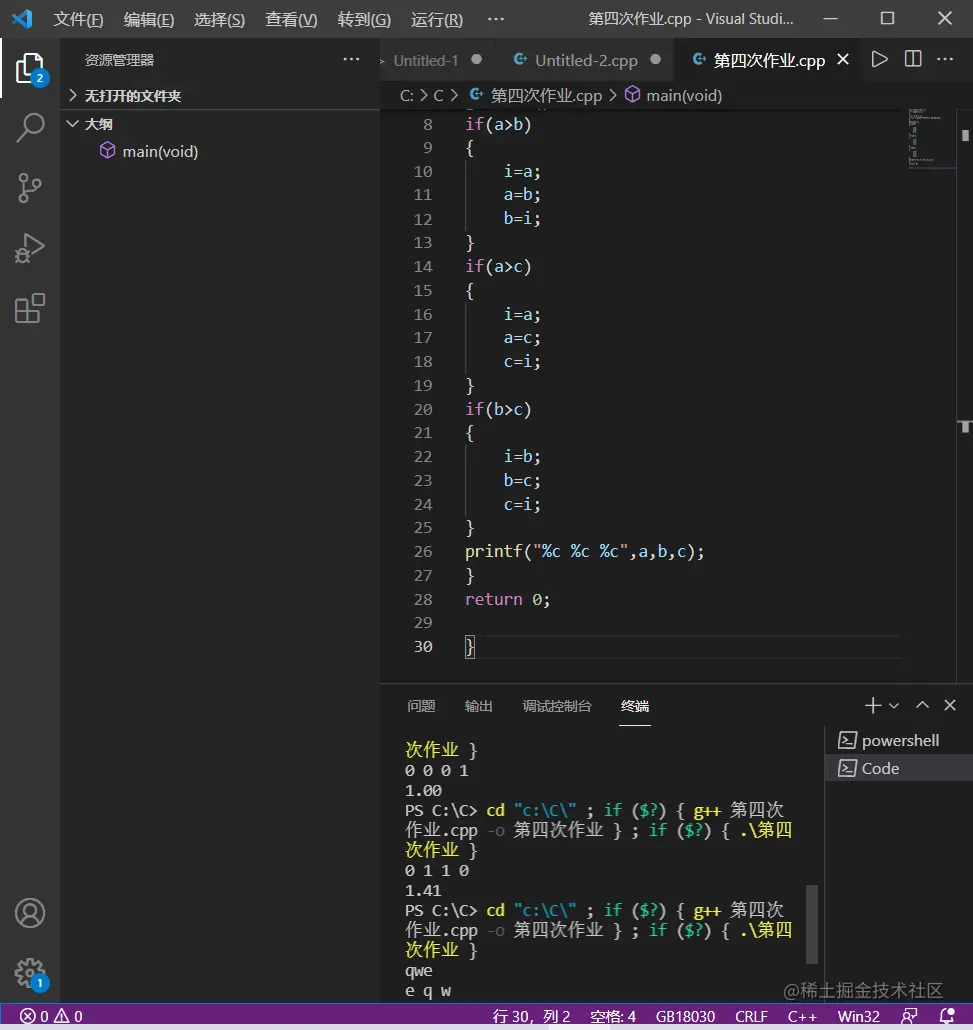
Task: Open the Explorer view in activity bar
Action: pyautogui.click(x=30, y=69)
